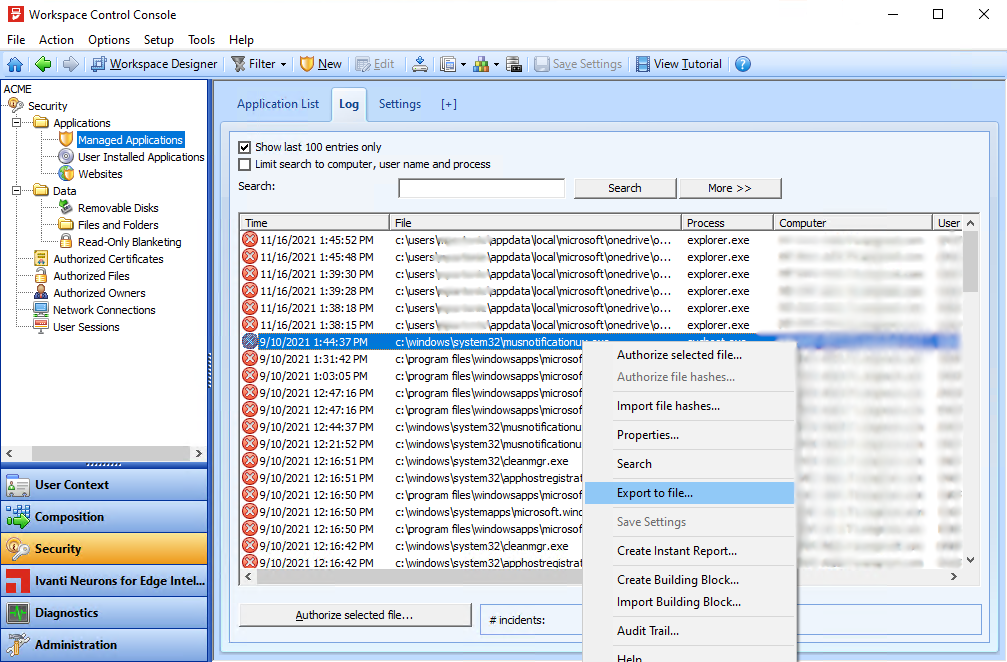The width and height of the screenshot is (1007, 662).
Task: Uncheck Show last 100 entries only
Action: click(245, 147)
